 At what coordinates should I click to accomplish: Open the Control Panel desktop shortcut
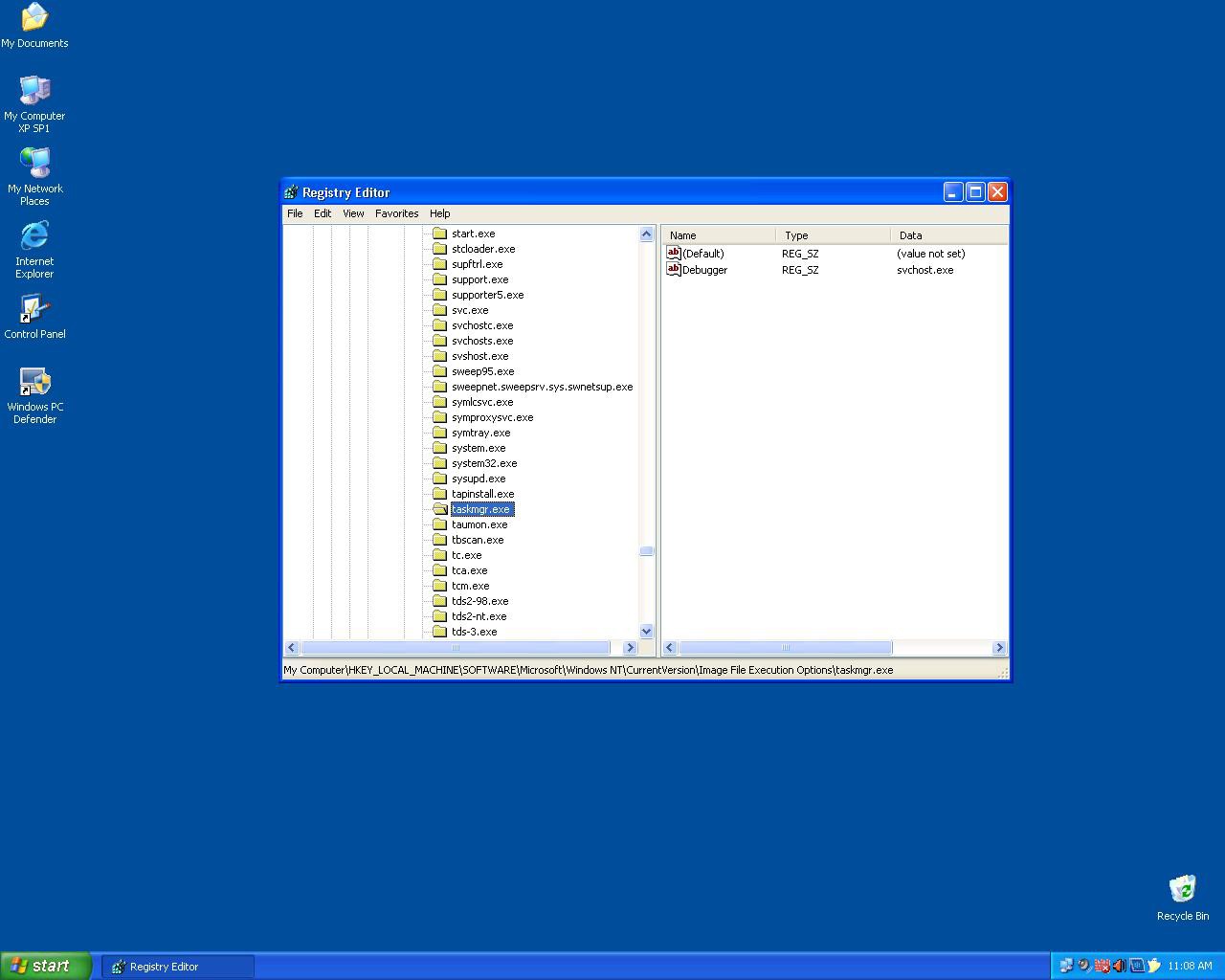(x=34, y=310)
